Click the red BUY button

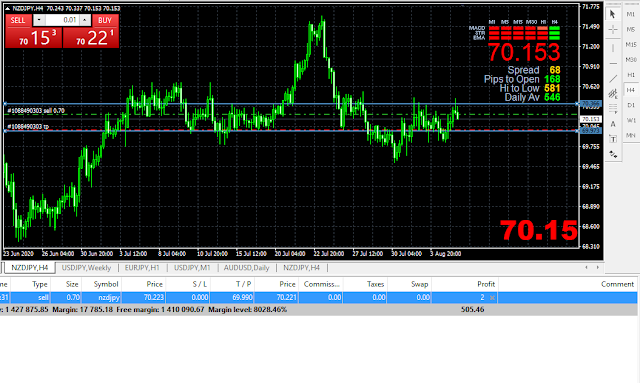point(105,20)
